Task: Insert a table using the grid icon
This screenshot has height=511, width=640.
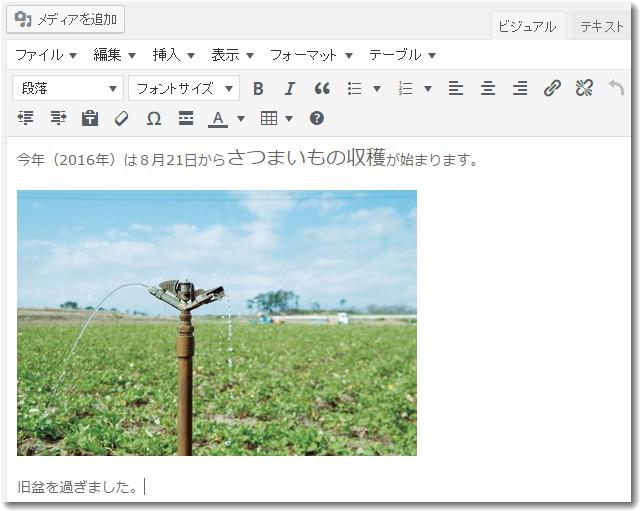Action: (269, 118)
